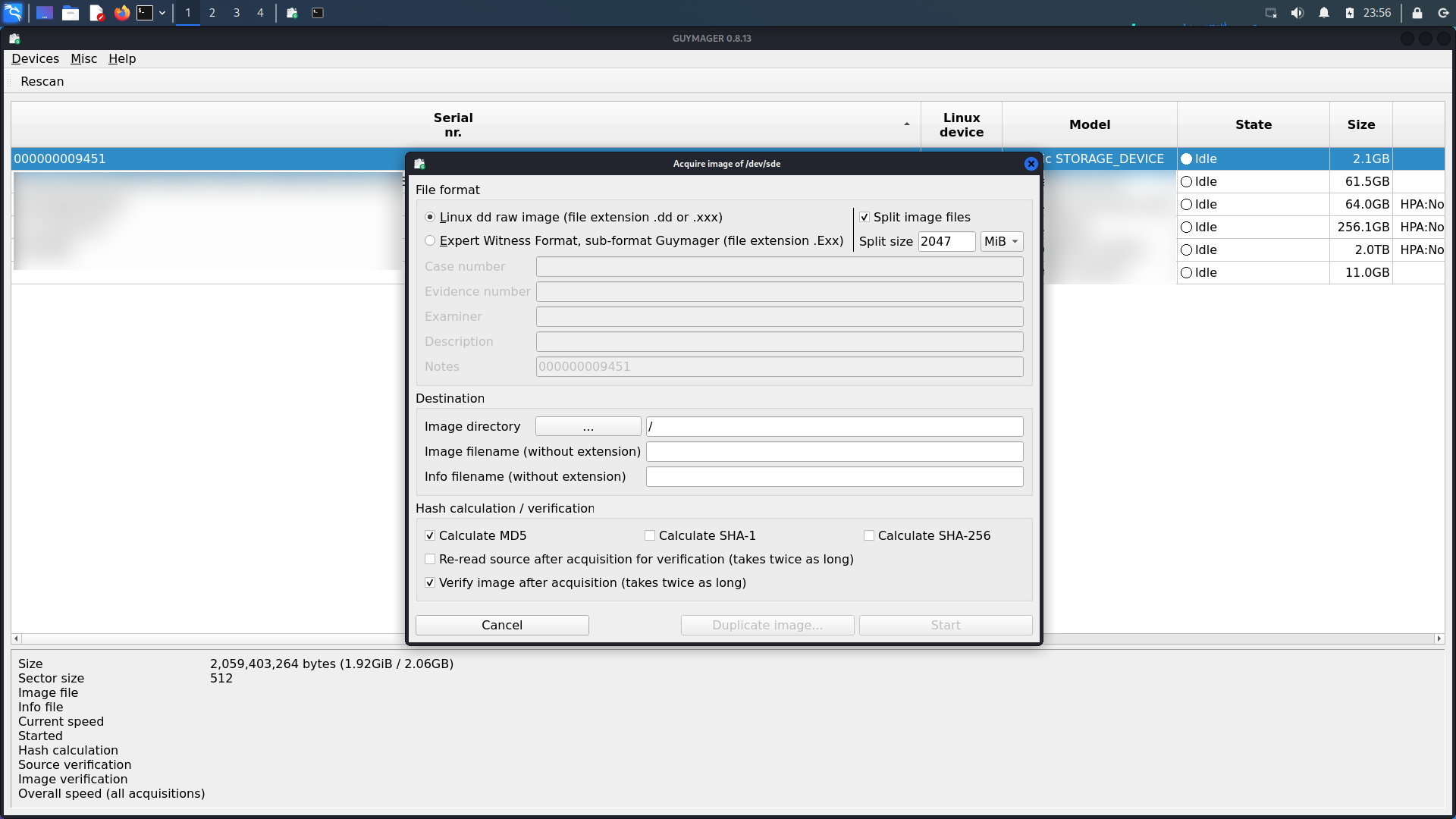Click the volume speaker tray icon
Viewport: 1456px width, 819px height.
[x=1298, y=13]
